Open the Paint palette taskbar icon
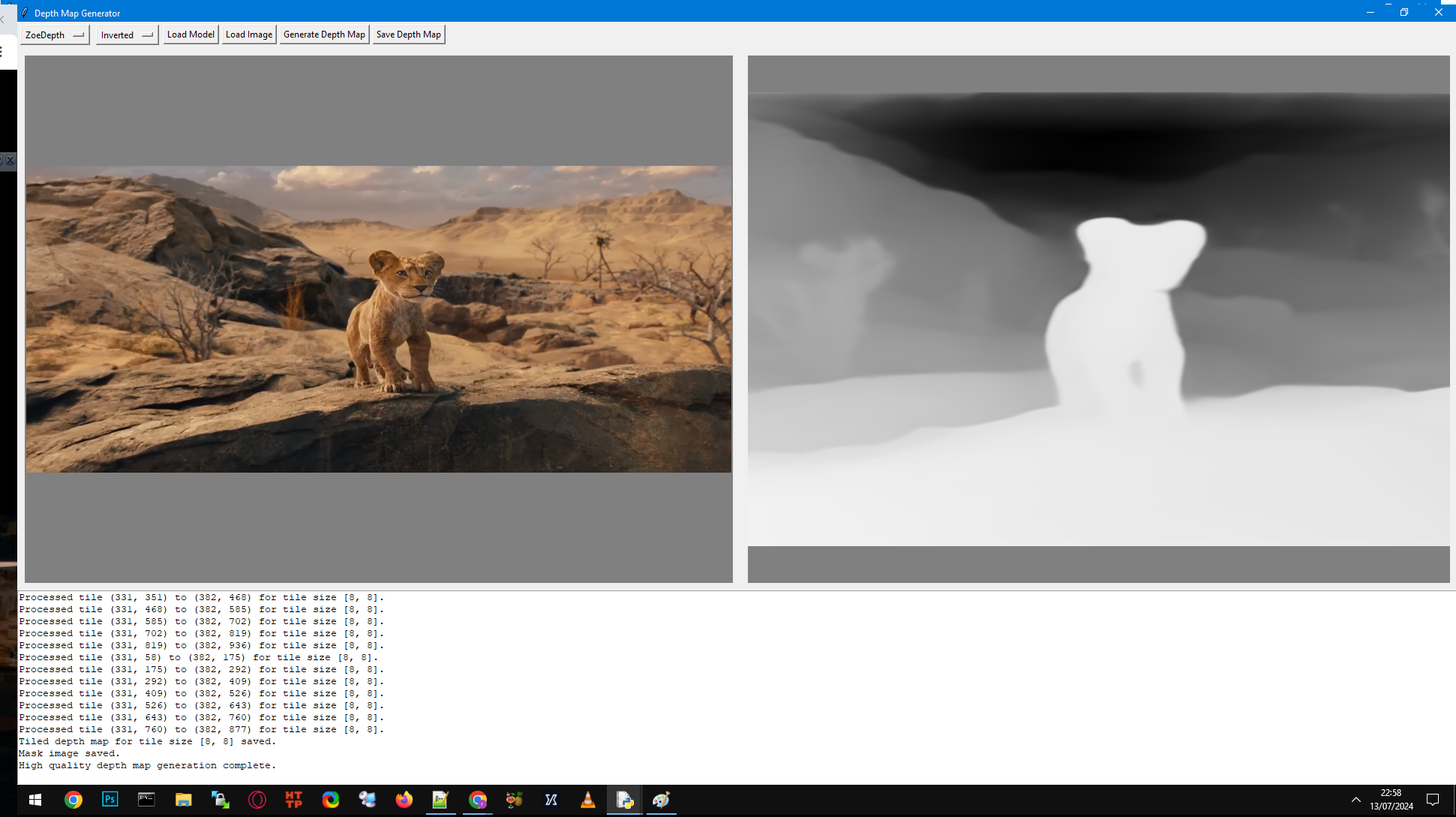 click(x=661, y=800)
